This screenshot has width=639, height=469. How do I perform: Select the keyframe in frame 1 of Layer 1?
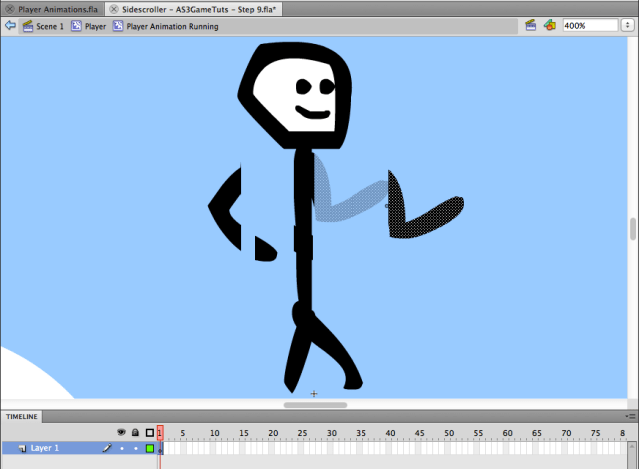click(x=160, y=449)
